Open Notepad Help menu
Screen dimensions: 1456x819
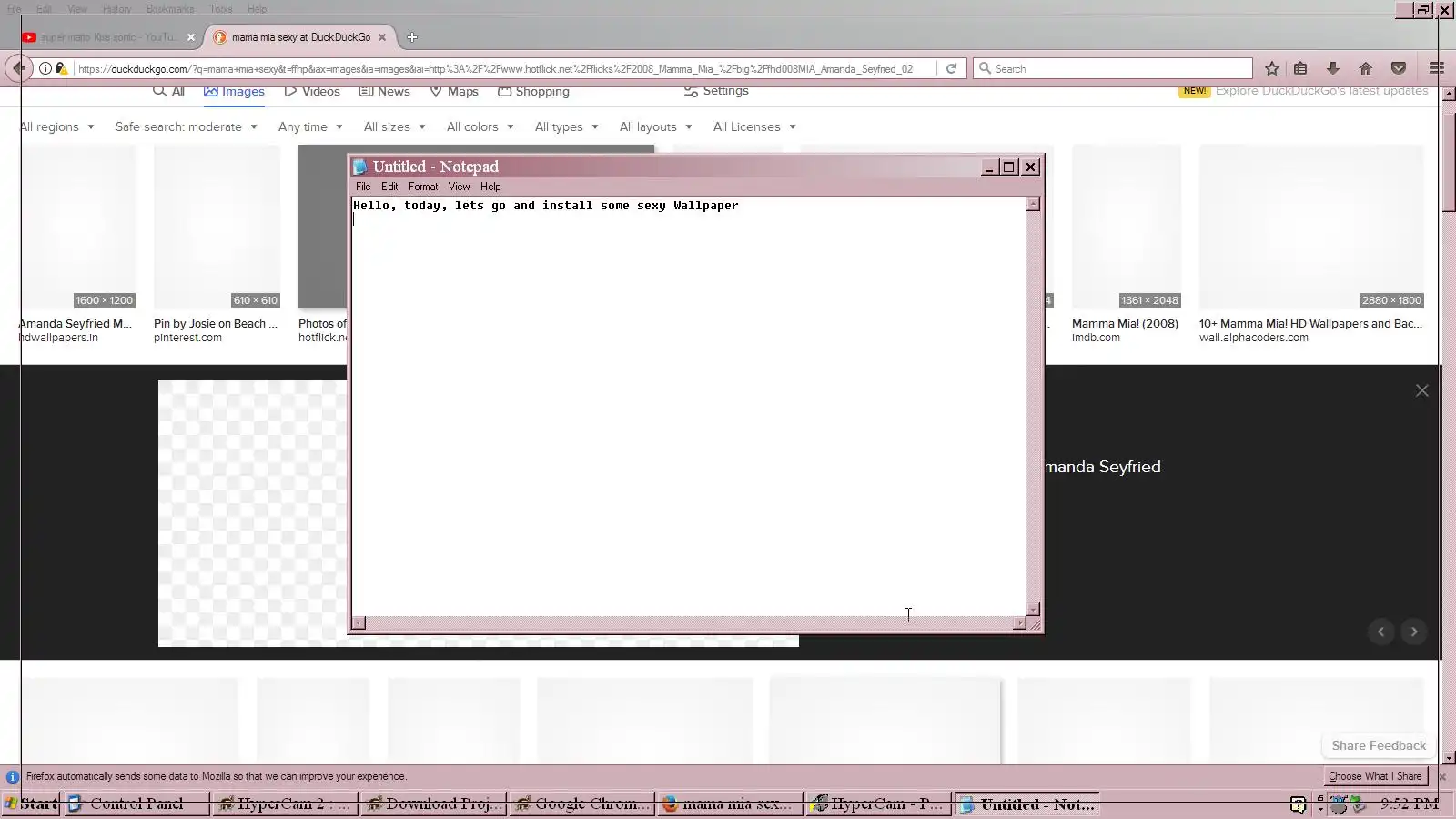pos(490,187)
